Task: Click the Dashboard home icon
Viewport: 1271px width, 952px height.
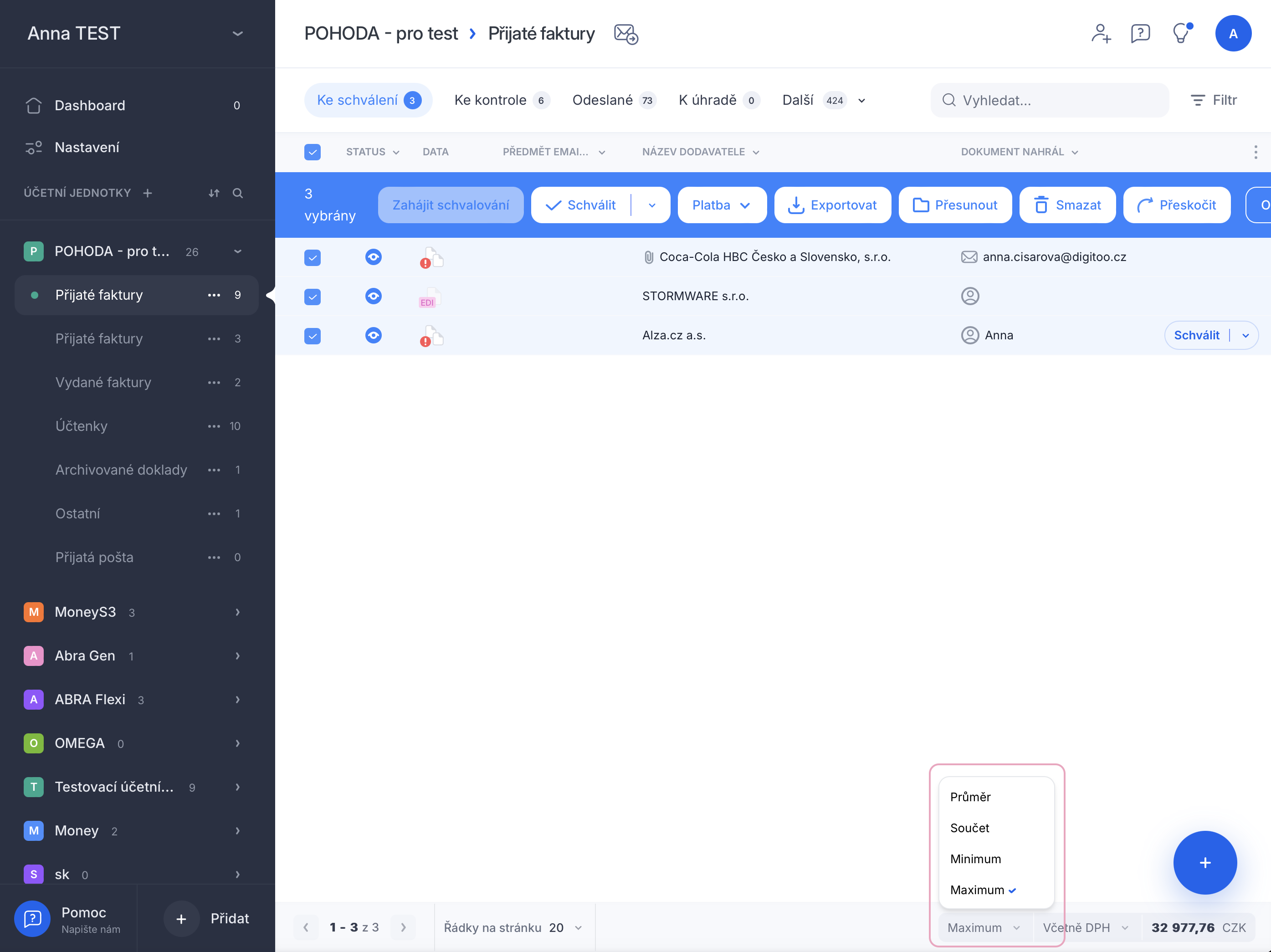Action: pos(33,105)
